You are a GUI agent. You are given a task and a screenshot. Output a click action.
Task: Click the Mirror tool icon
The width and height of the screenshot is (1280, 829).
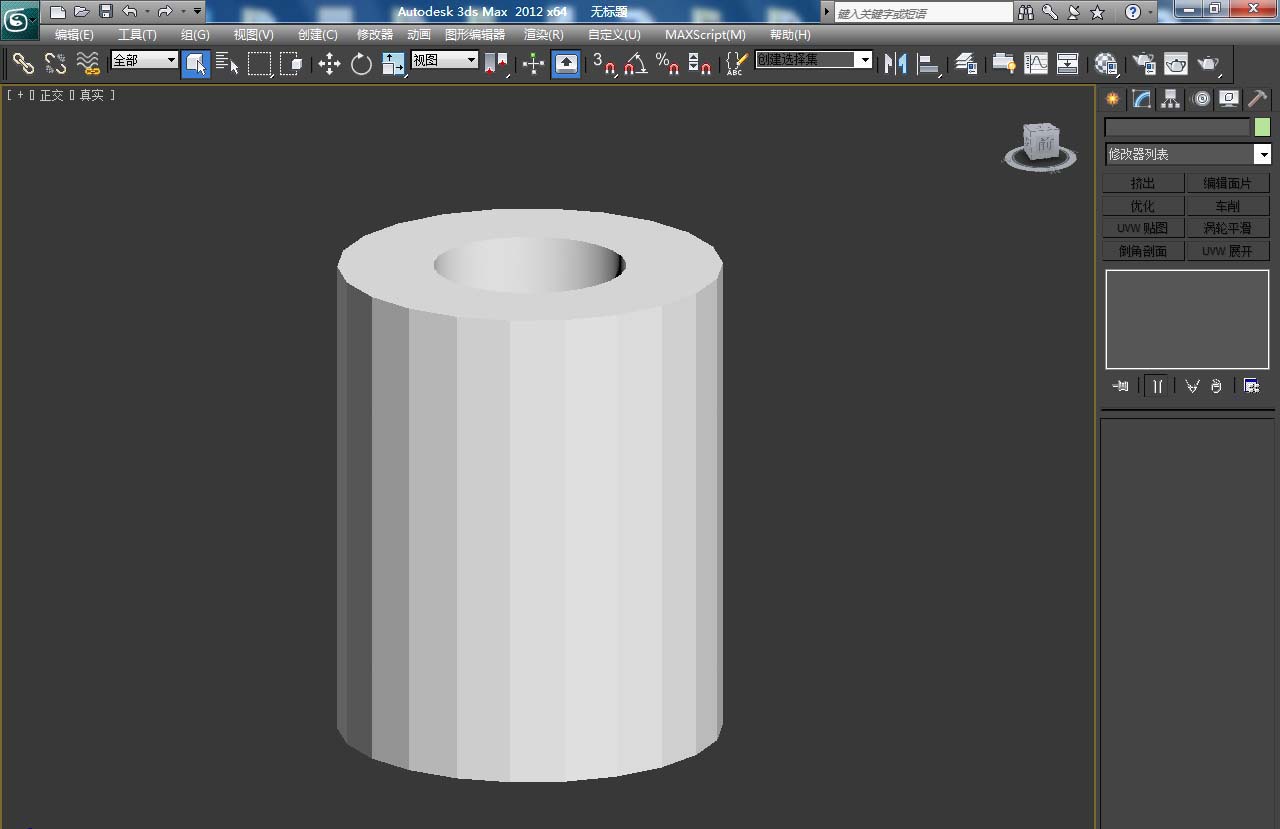[896, 64]
